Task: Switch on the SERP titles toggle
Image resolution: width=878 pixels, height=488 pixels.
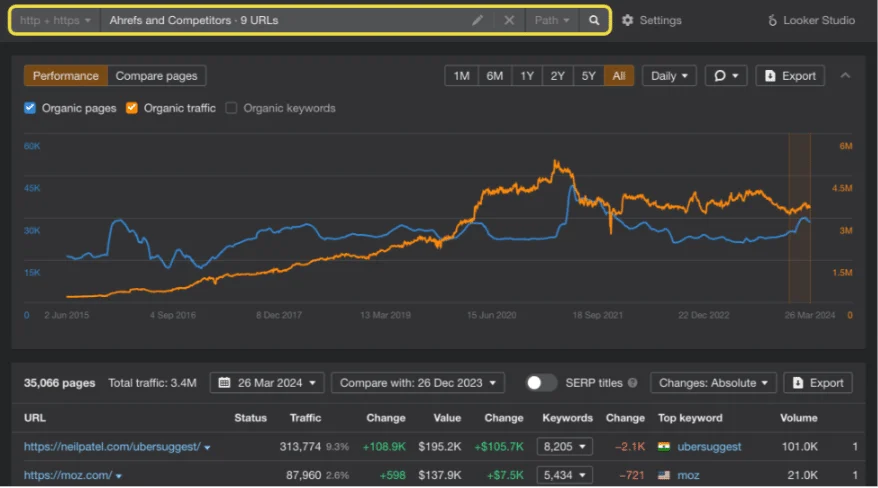Action: (540, 383)
